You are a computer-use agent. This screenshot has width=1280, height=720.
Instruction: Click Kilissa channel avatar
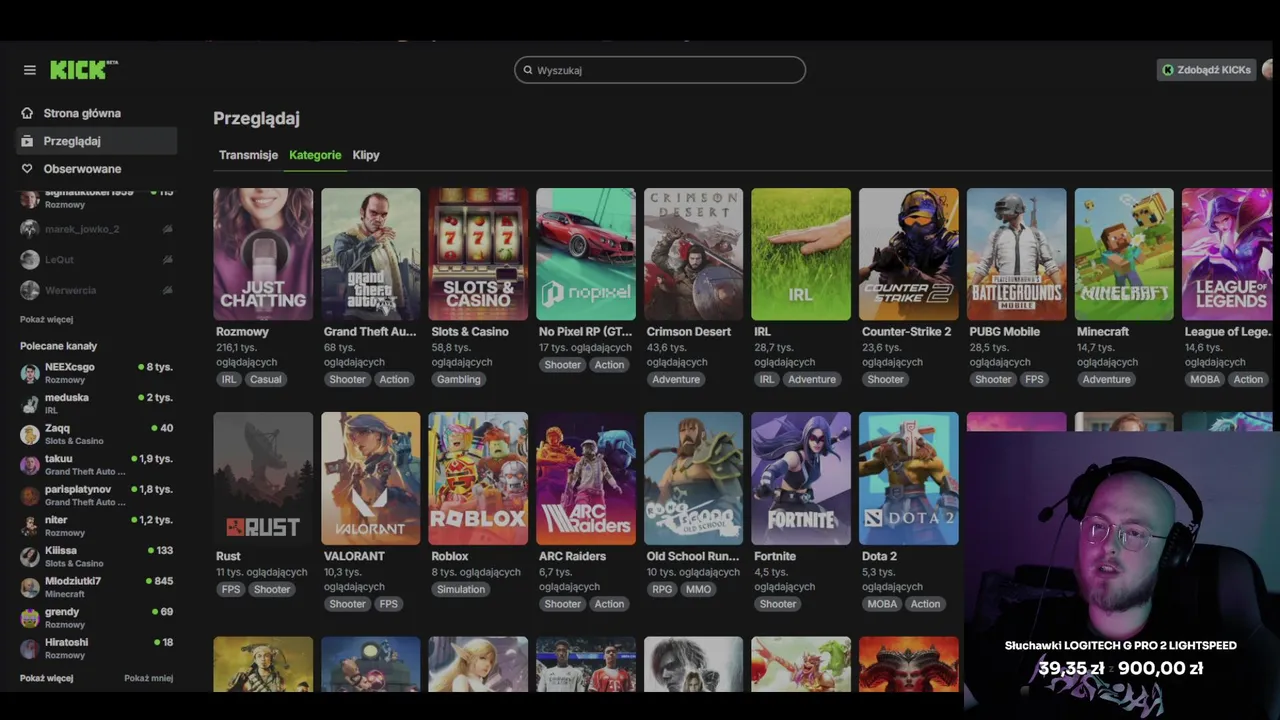[30, 556]
